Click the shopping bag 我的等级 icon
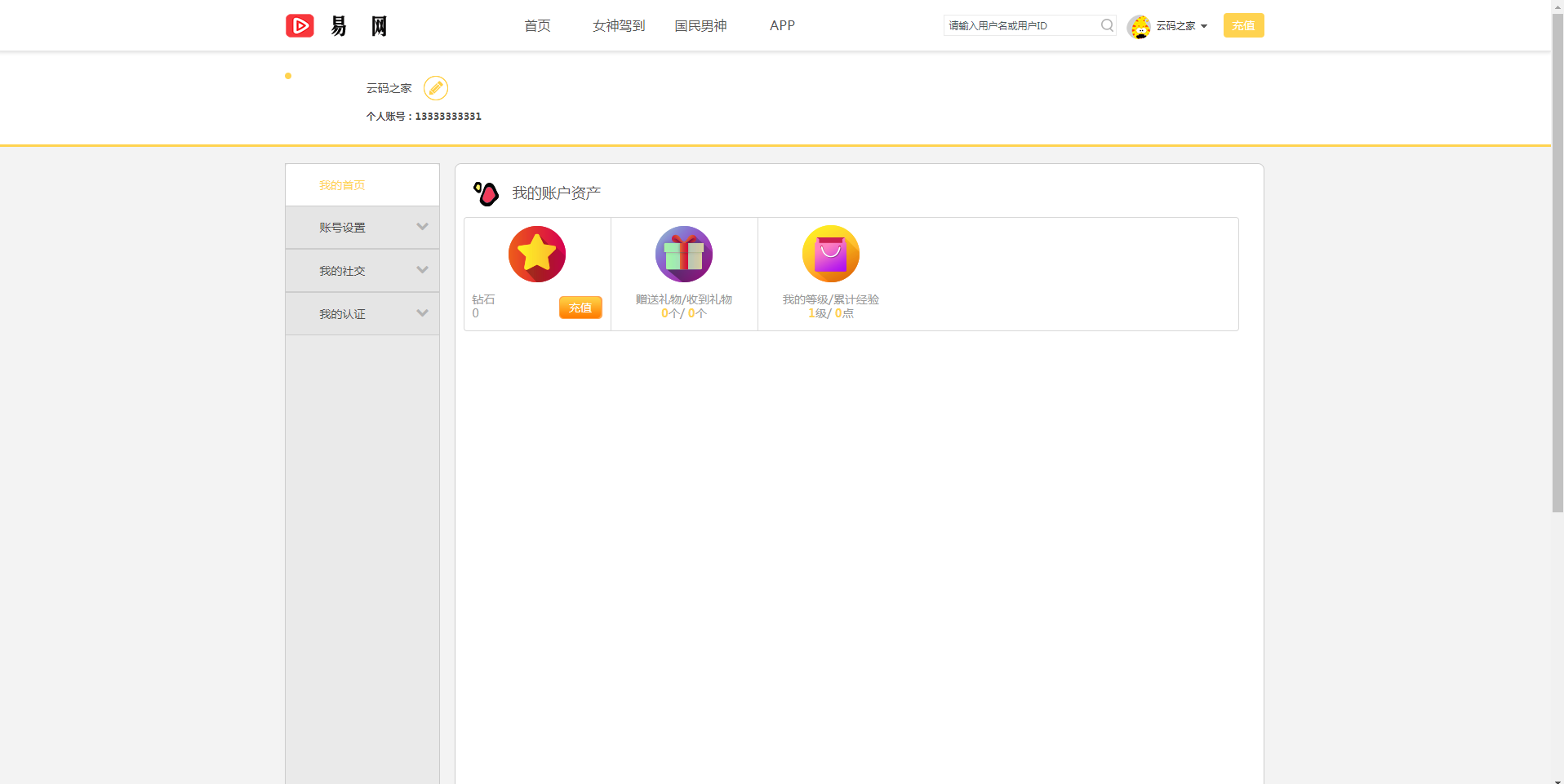Viewport: 1564px width, 784px height. coord(830,254)
